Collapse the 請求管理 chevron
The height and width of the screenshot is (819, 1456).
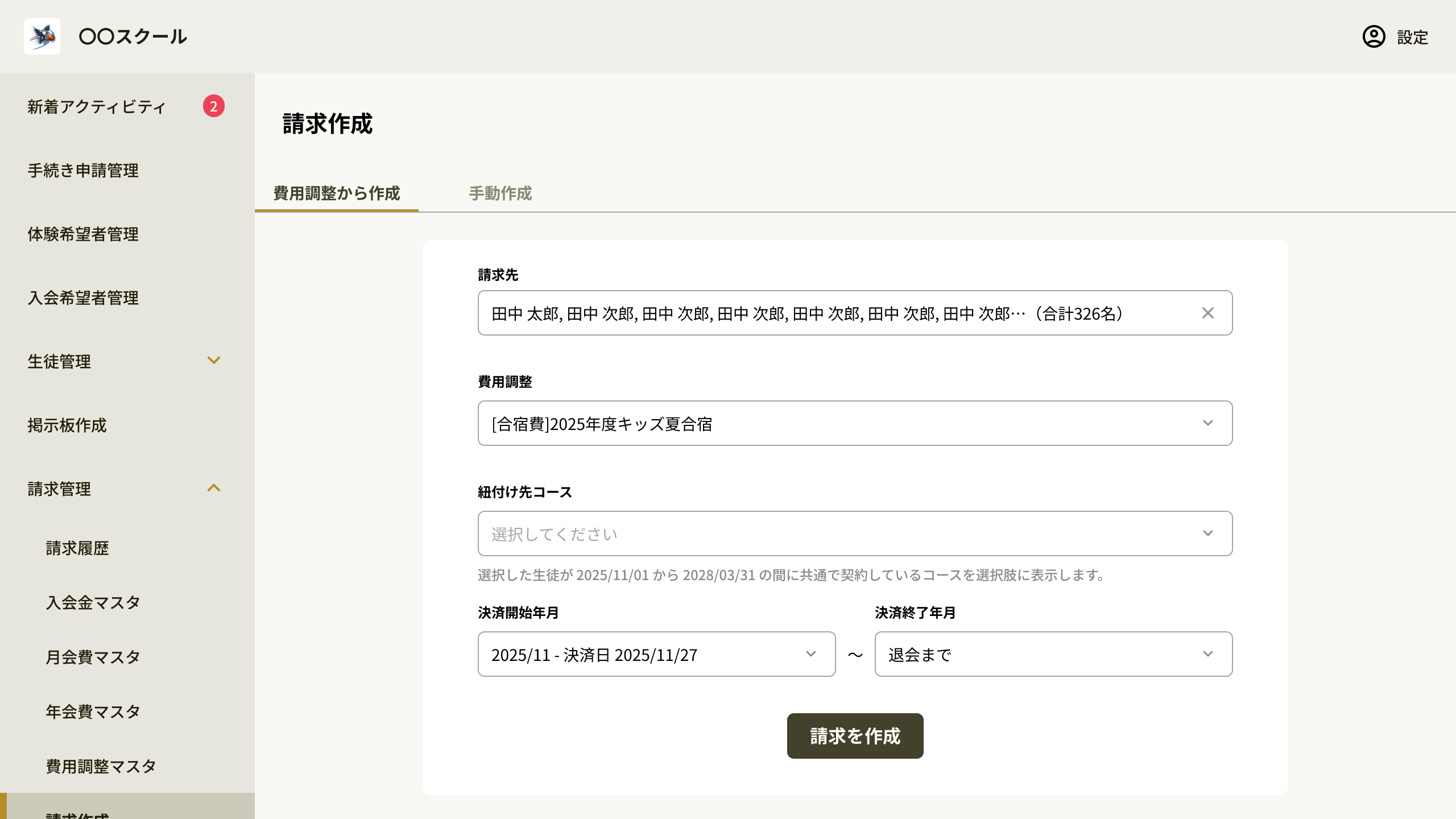[x=214, y=488]
